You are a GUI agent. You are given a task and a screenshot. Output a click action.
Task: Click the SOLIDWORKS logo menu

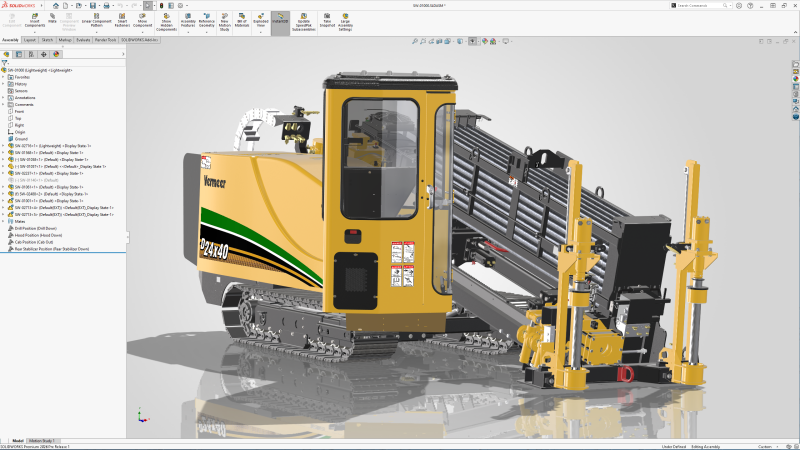coord(19,6)
